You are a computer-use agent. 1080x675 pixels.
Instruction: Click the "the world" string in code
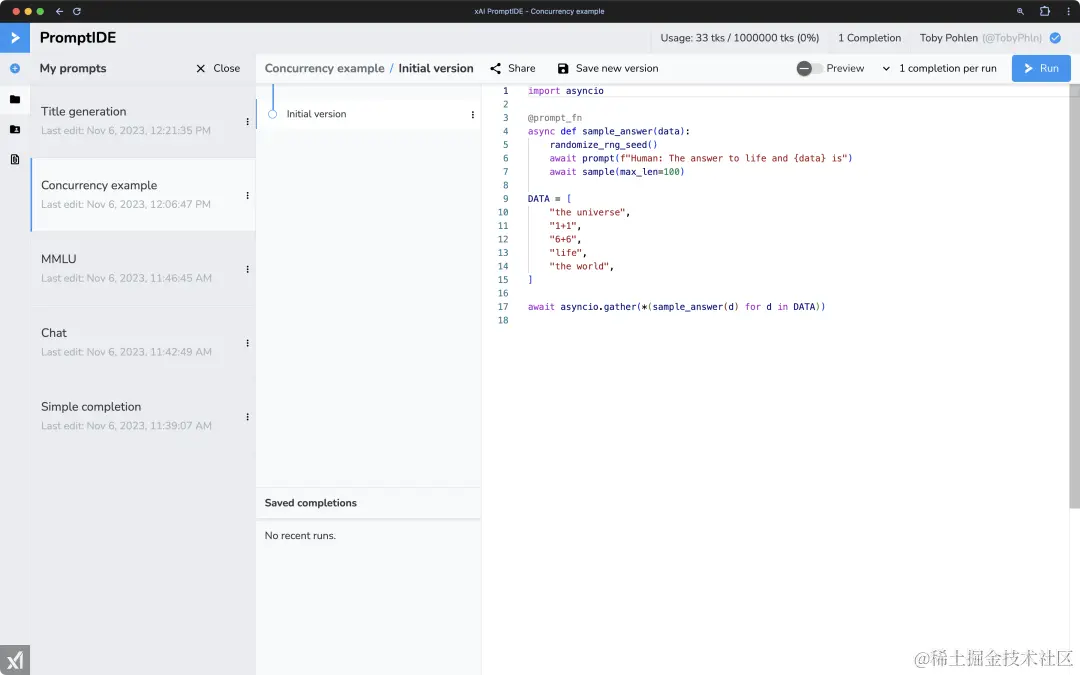tap(579, 266)
